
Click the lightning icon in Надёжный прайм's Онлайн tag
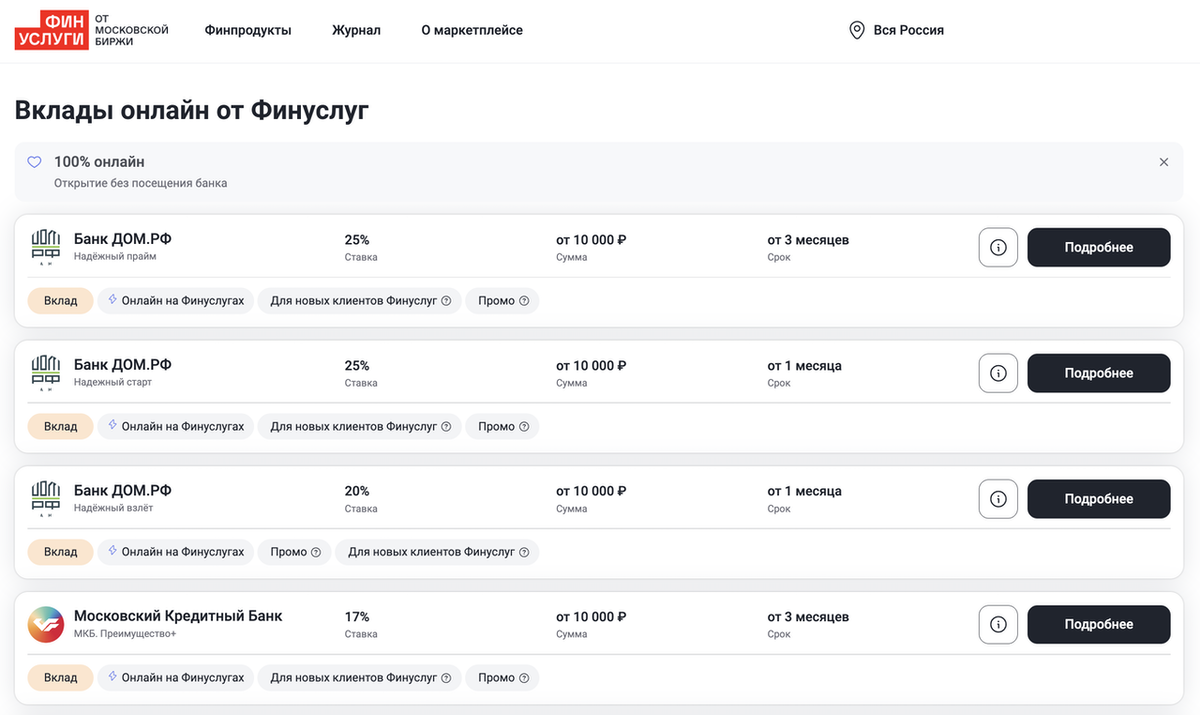tap(112, 300)
